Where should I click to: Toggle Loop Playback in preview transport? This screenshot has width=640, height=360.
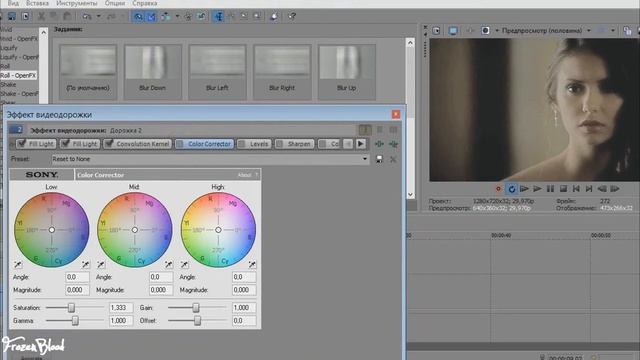[511, 189]
